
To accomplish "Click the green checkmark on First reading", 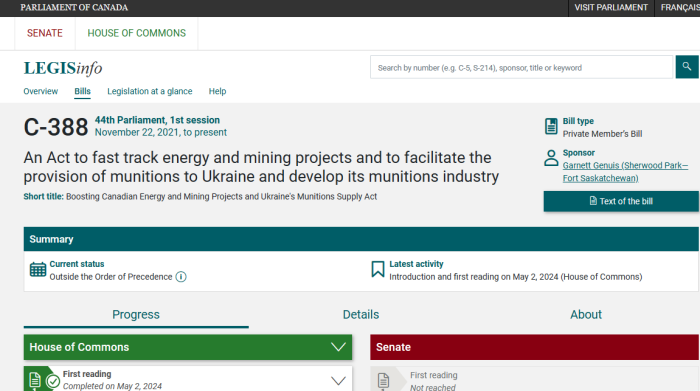I will [x=53, y=381].
